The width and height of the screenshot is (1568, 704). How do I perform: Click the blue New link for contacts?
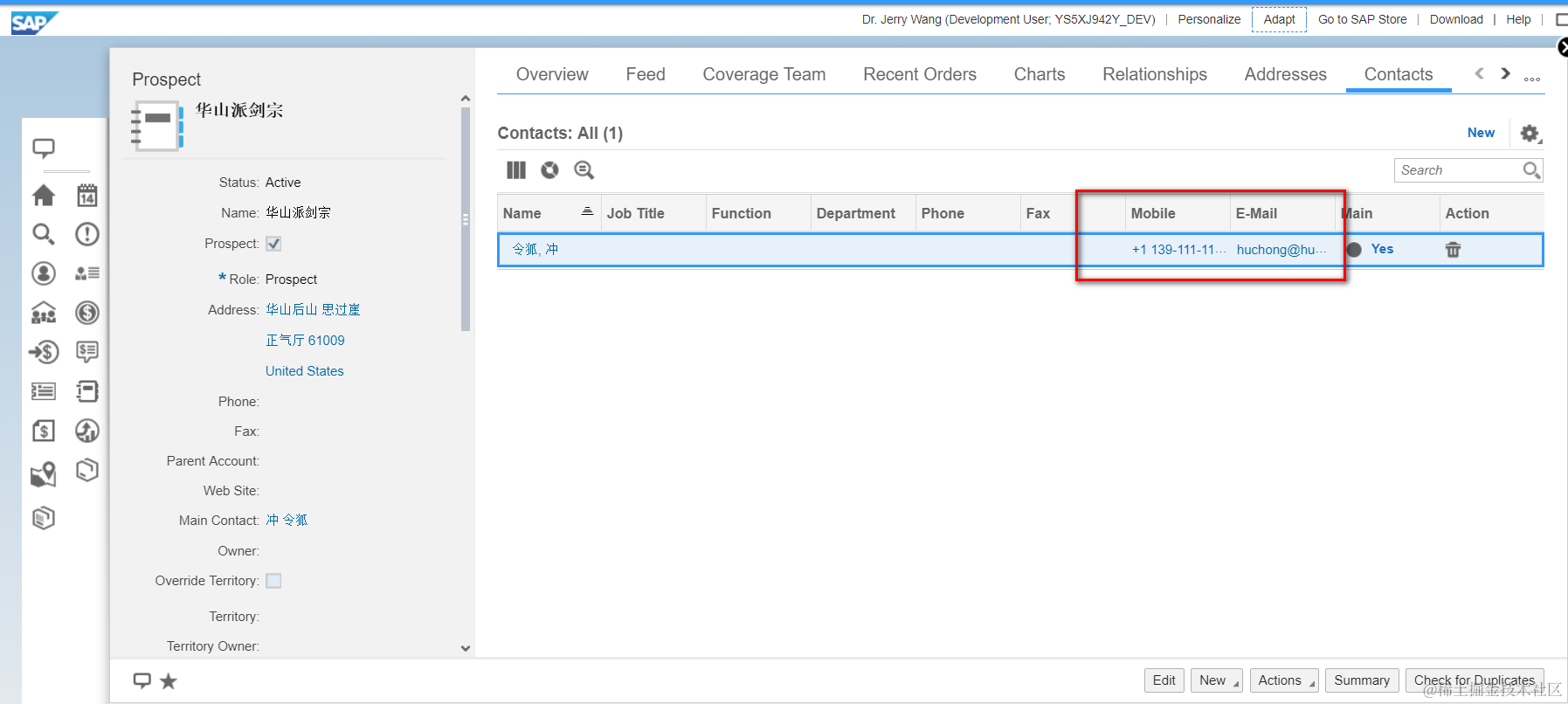pyautogui.click(x=1481, y=133)
